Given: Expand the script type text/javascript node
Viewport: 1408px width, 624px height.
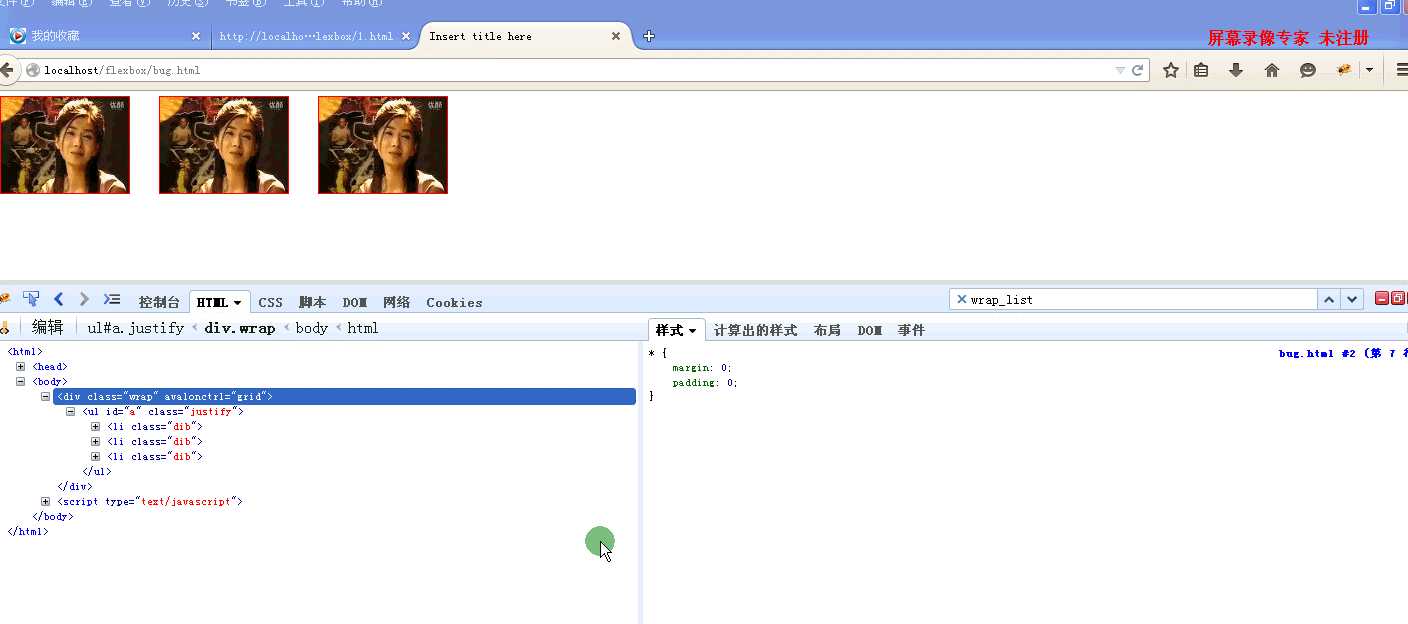Looking at the screenshot, I should (46, 502).
